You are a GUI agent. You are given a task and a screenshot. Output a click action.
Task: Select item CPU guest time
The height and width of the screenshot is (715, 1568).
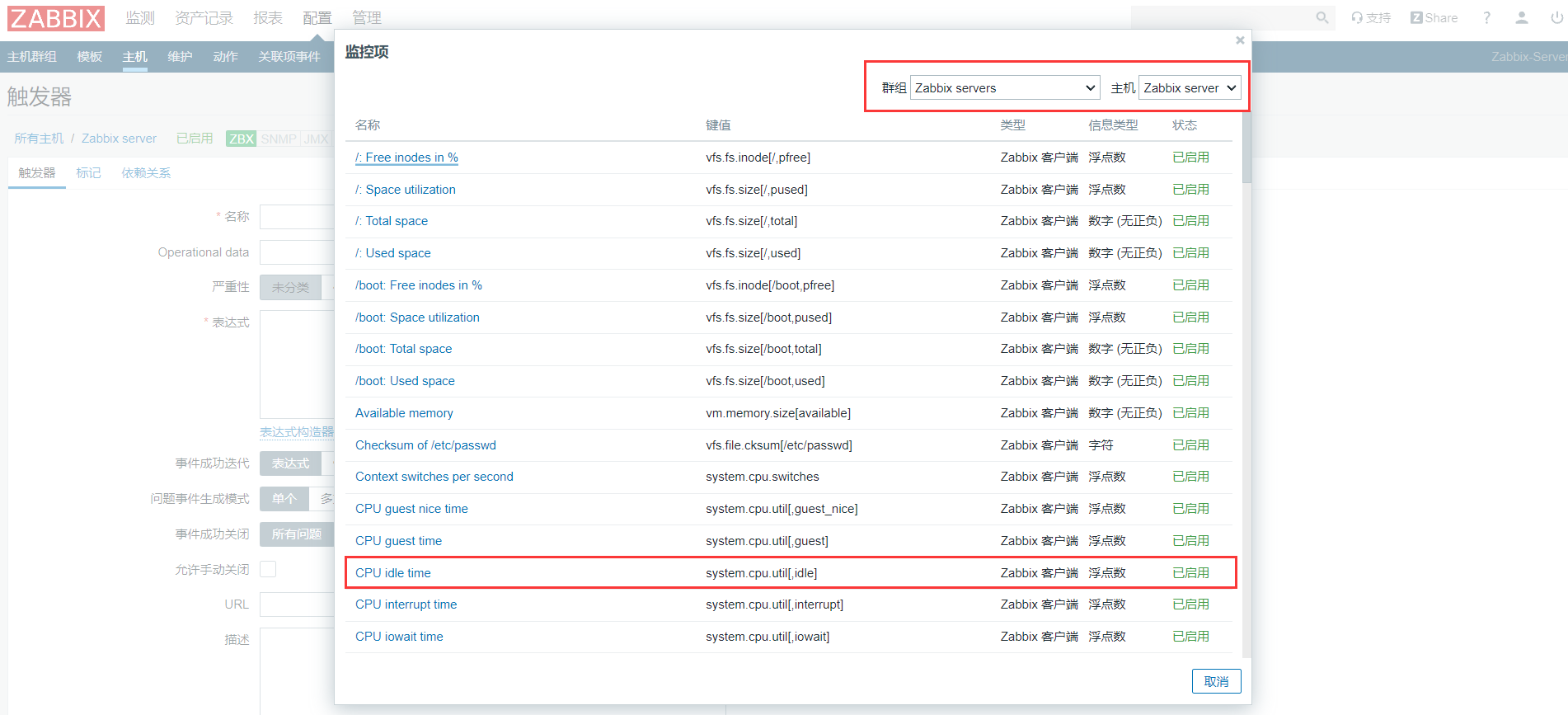pyautogui.click(x=398, y=540)
